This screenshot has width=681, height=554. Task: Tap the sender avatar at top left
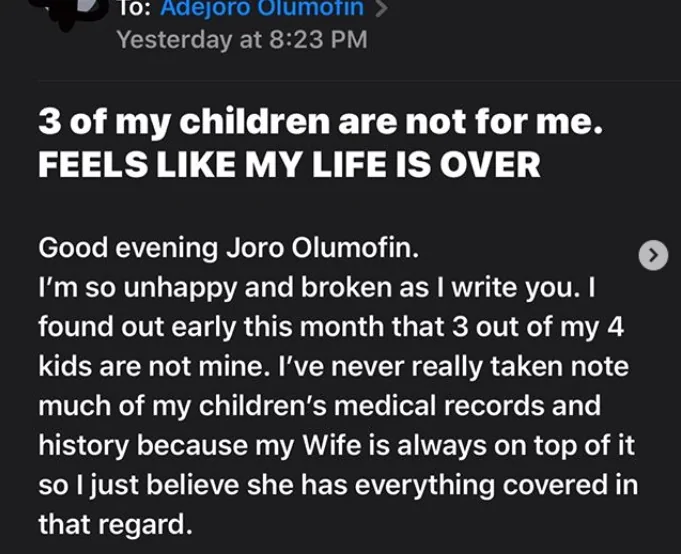click(x=60, y=12)
